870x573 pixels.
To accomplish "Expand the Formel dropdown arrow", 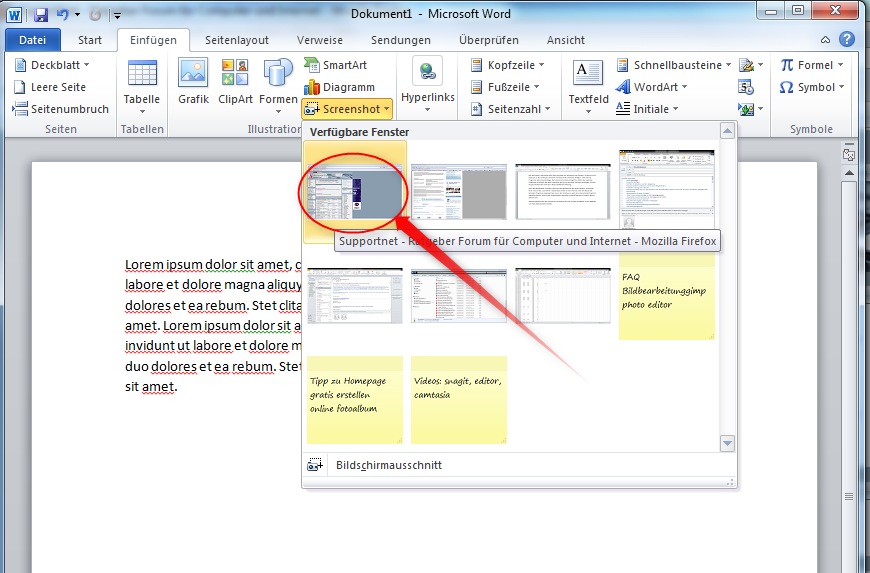I will point(841,65).
